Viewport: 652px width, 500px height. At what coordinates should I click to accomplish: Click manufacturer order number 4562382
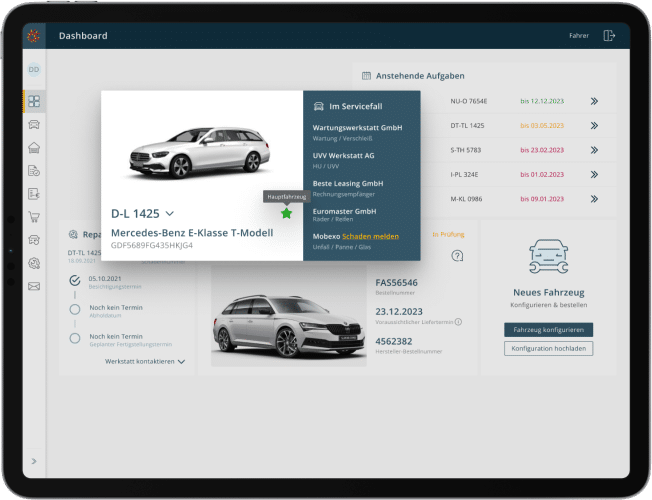pyautogui.click(x=394, y=342)
